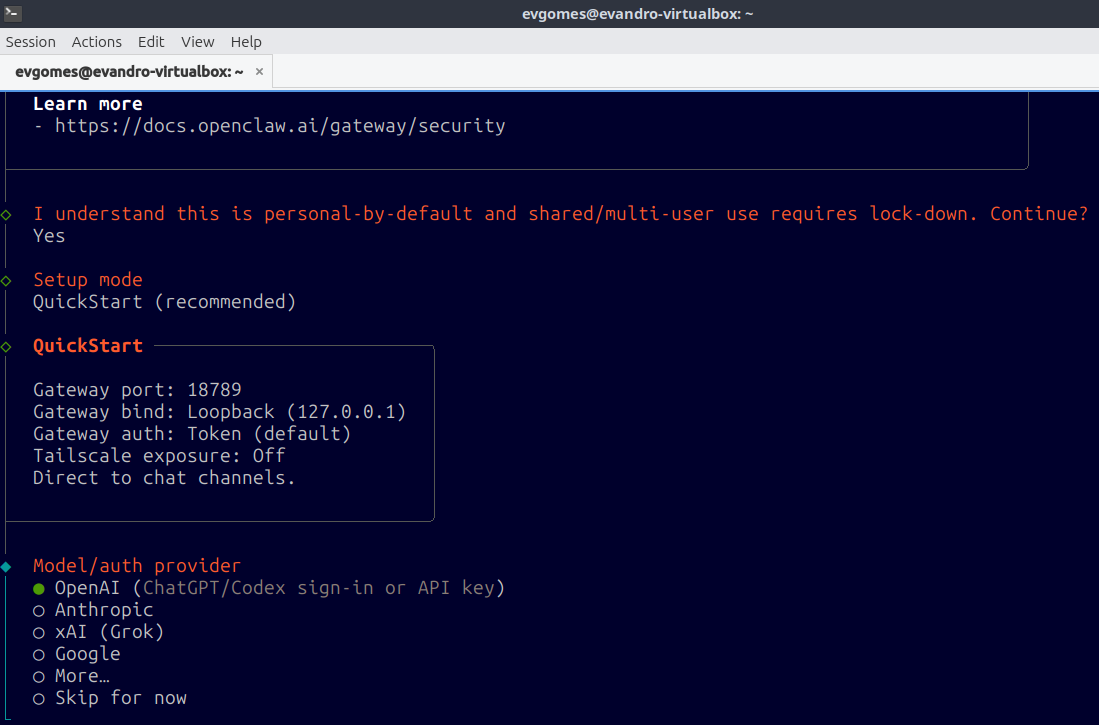
Task: Select the xAI (Grok) provider option
Action: pos(99,632)
